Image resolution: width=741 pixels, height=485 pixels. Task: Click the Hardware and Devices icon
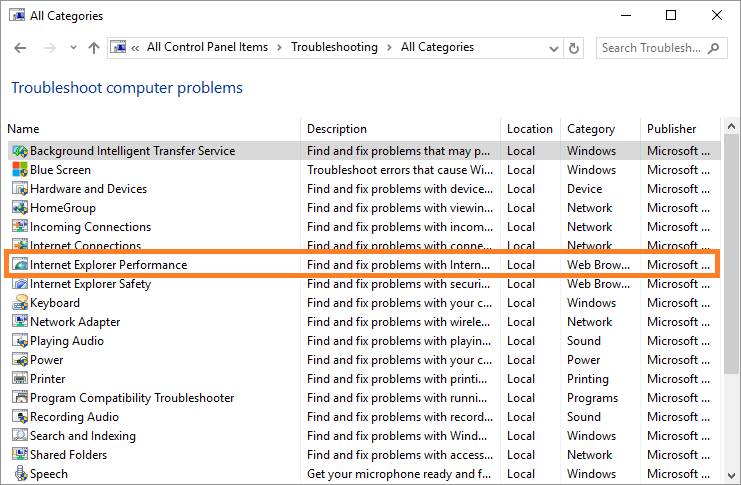coord(20,189)
